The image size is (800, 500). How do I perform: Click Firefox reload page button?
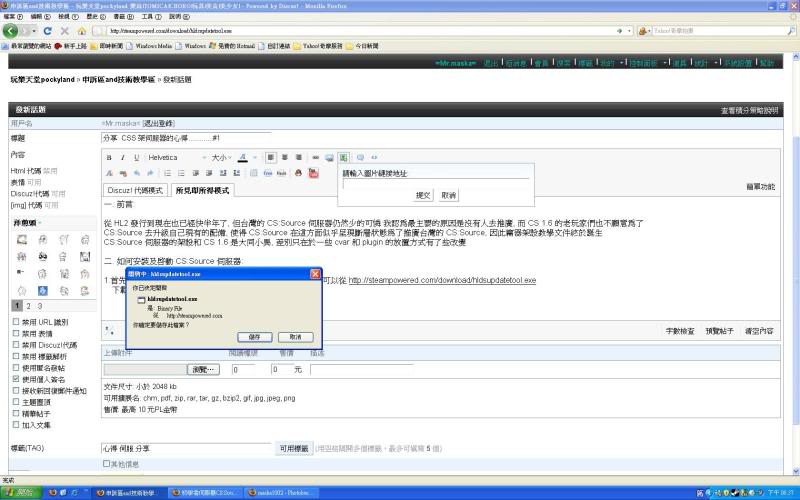point(48,31)
